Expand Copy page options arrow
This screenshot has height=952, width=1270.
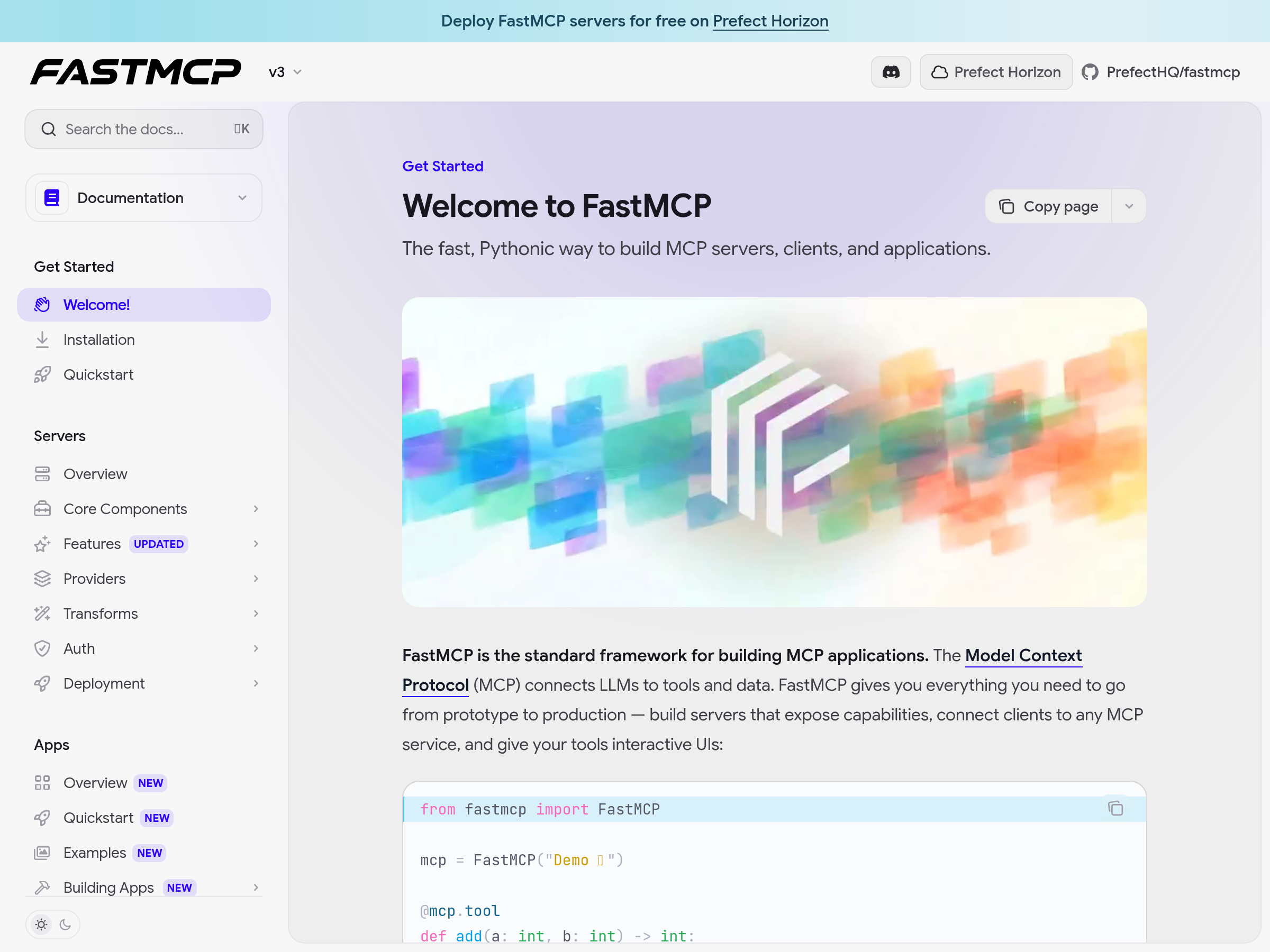pos(1129,207)
